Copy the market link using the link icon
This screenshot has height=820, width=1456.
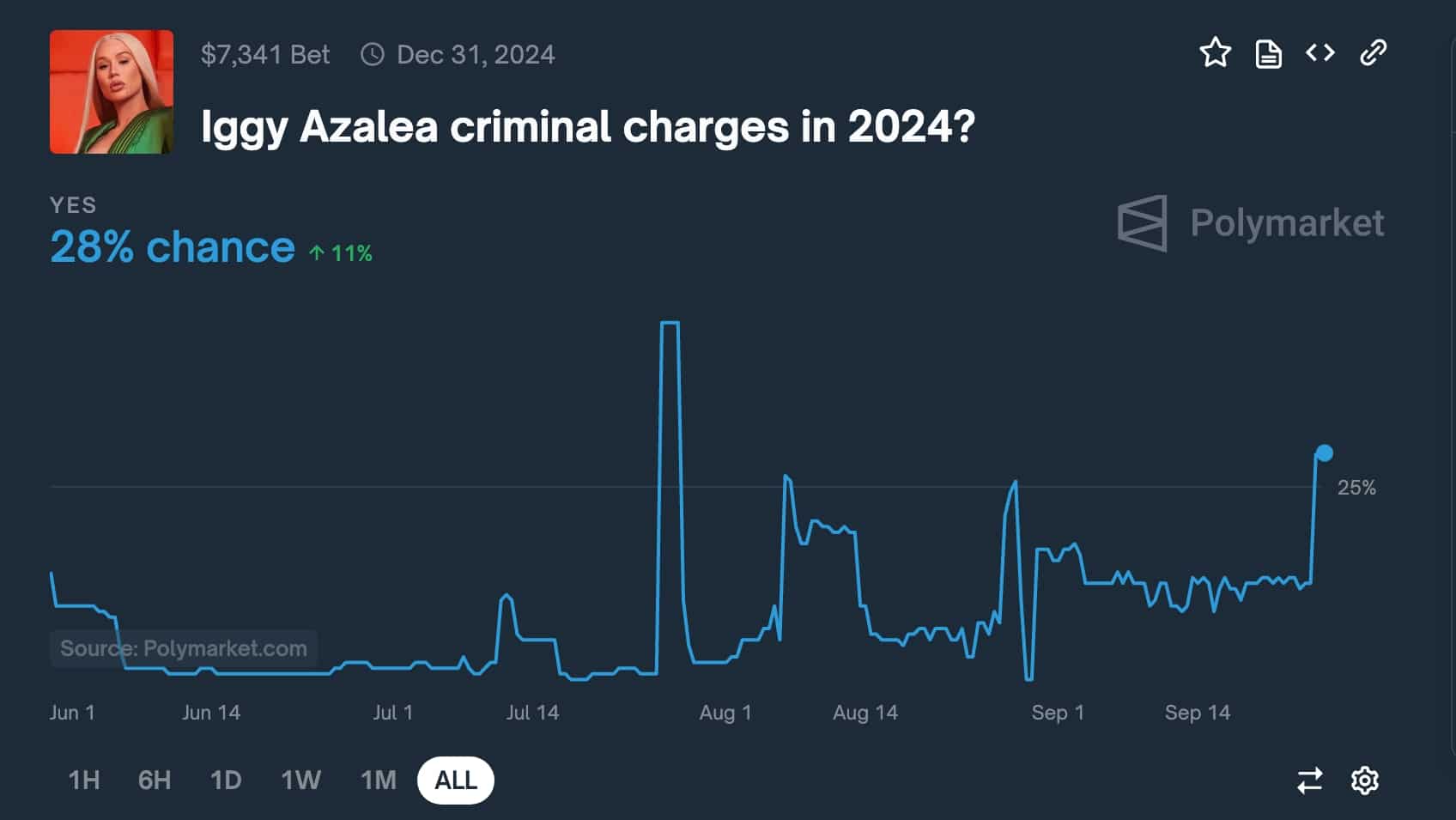tap(1372, 52)
